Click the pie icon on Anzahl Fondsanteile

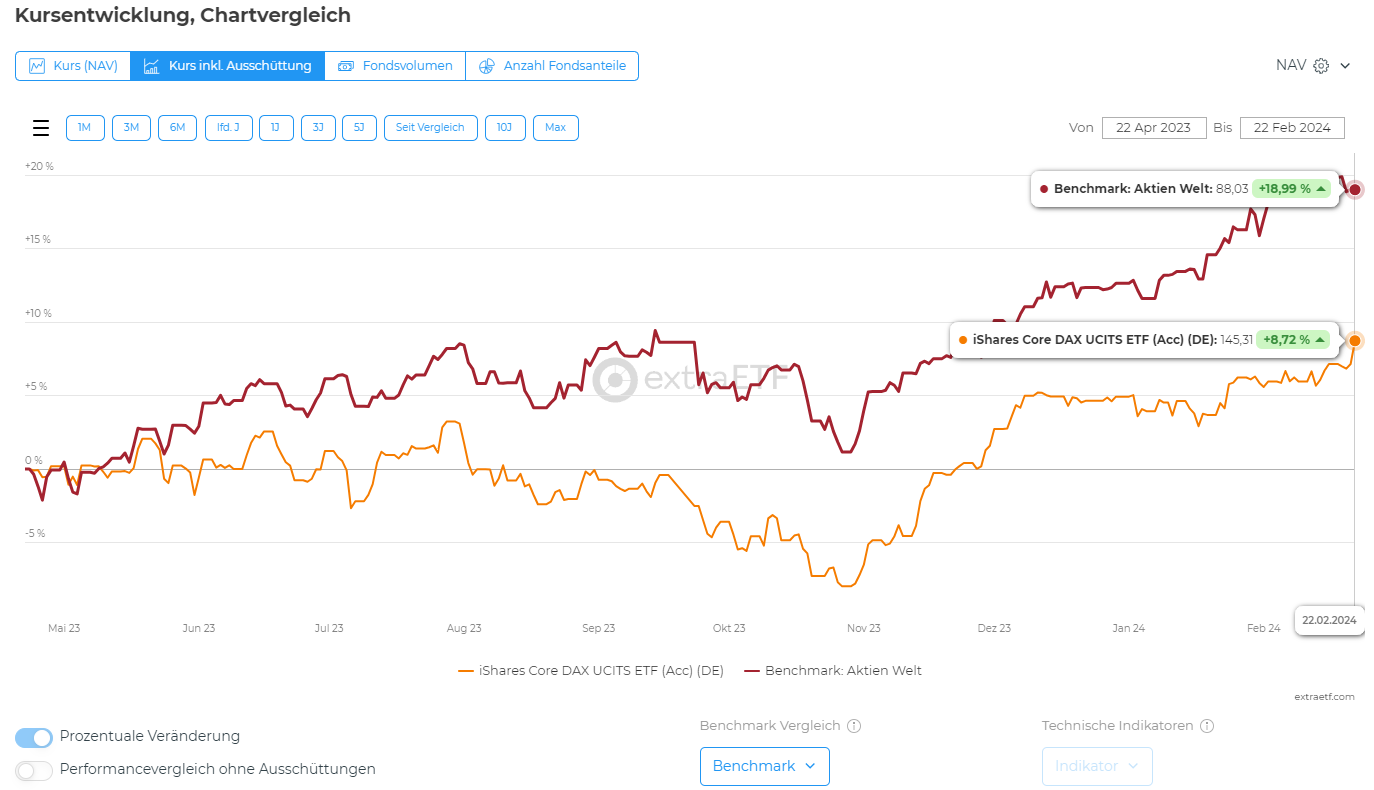(x=487, y=66)
